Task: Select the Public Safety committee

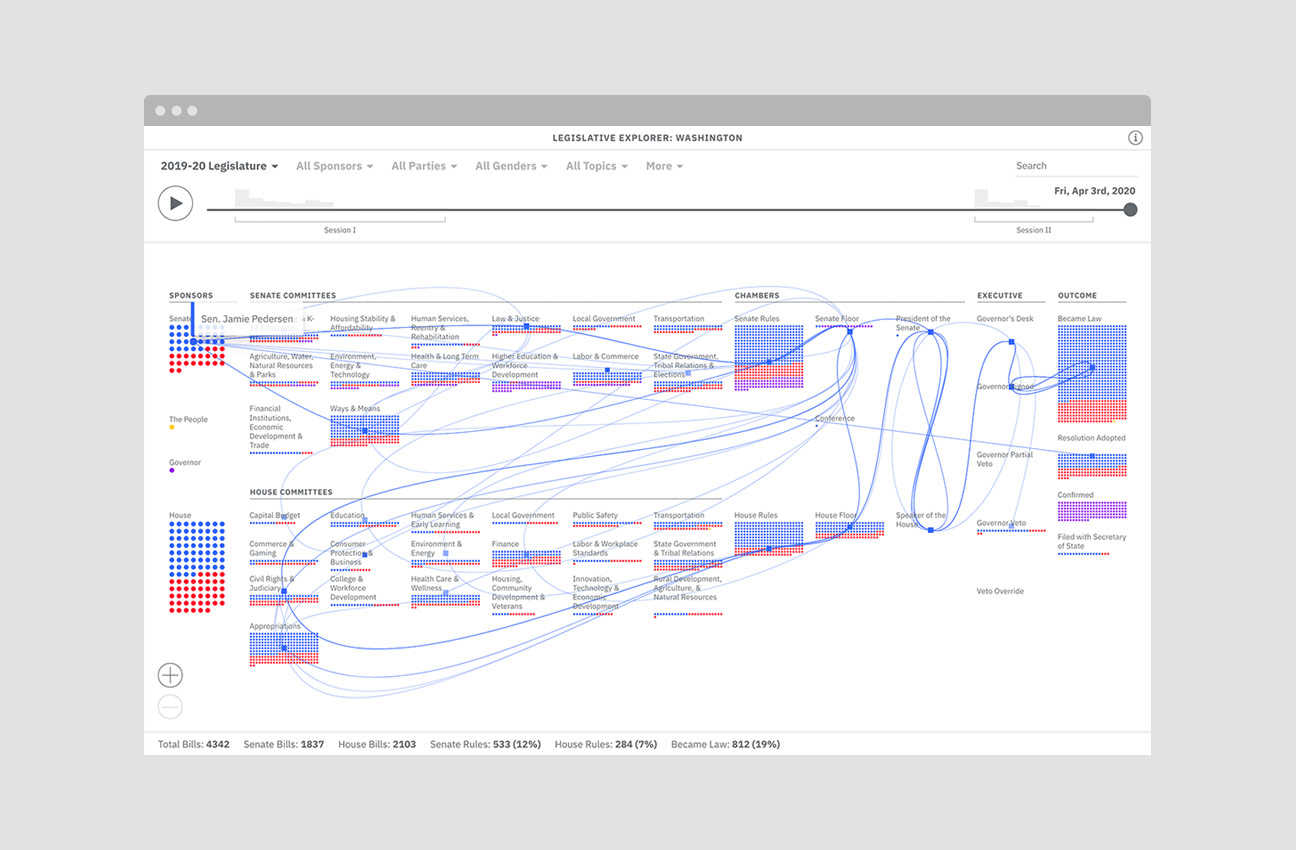Action: tap(607, 519)
